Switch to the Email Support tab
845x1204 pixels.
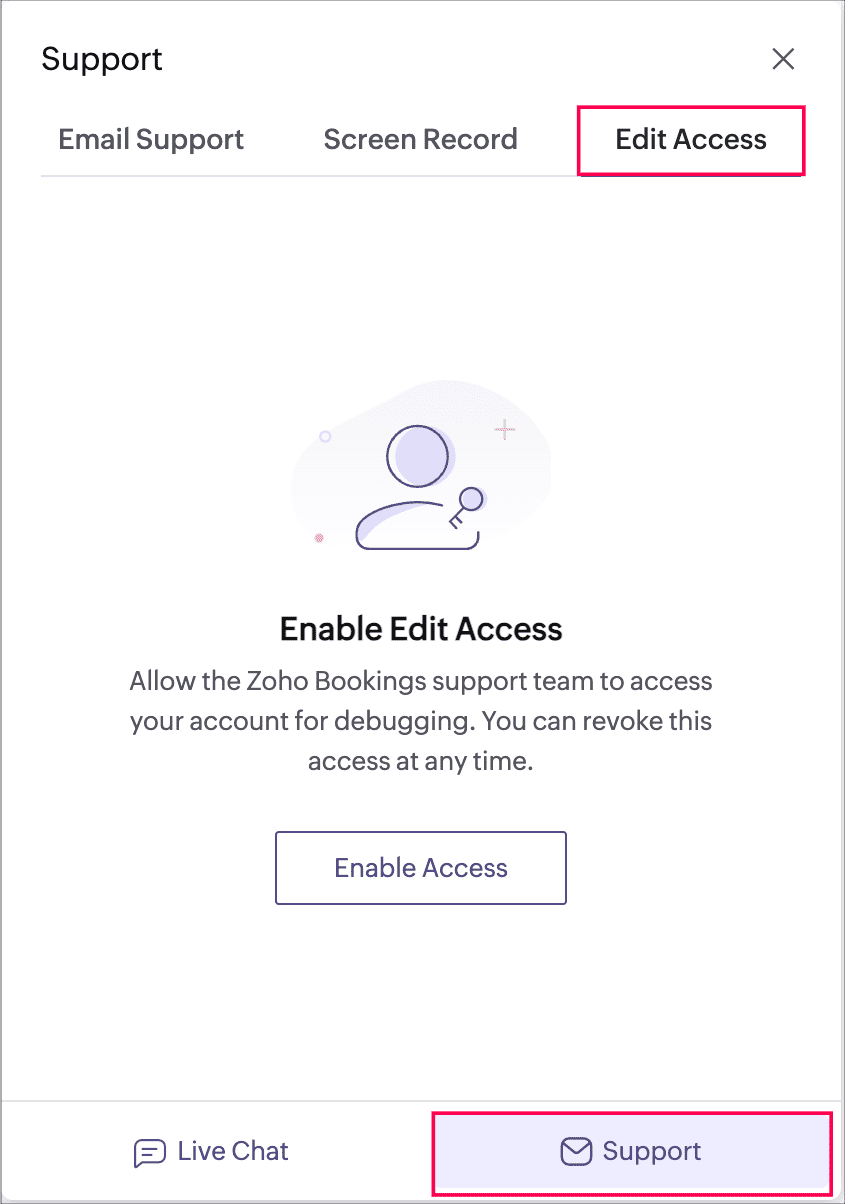(151, 139)
